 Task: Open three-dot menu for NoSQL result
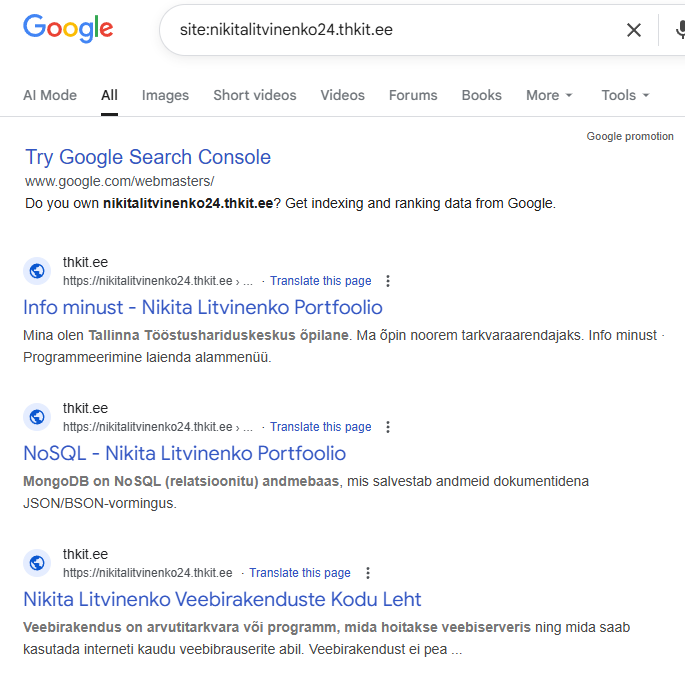tap(389, 427)
